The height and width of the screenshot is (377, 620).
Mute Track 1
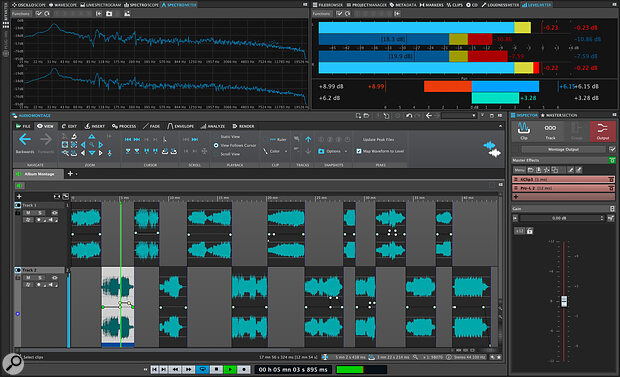tap(28, 212)
